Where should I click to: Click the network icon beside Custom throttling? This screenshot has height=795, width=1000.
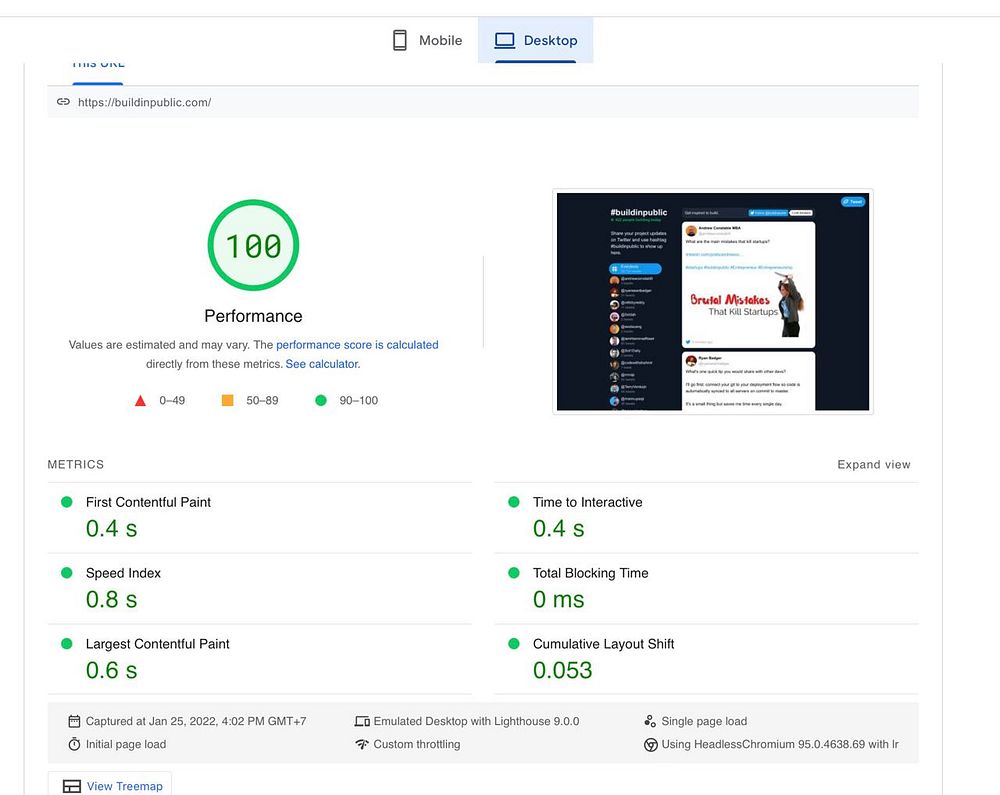click(x=362, y=744)
